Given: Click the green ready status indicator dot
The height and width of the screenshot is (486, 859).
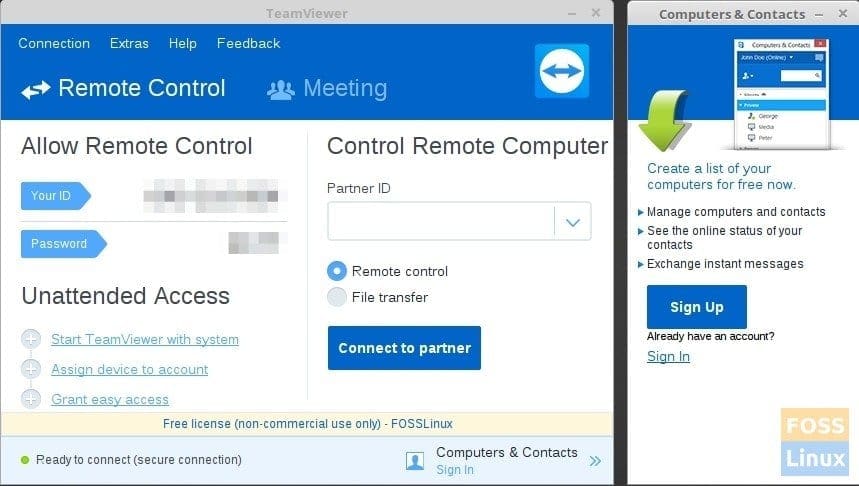Looking at the screenshot, I should 25,460.
